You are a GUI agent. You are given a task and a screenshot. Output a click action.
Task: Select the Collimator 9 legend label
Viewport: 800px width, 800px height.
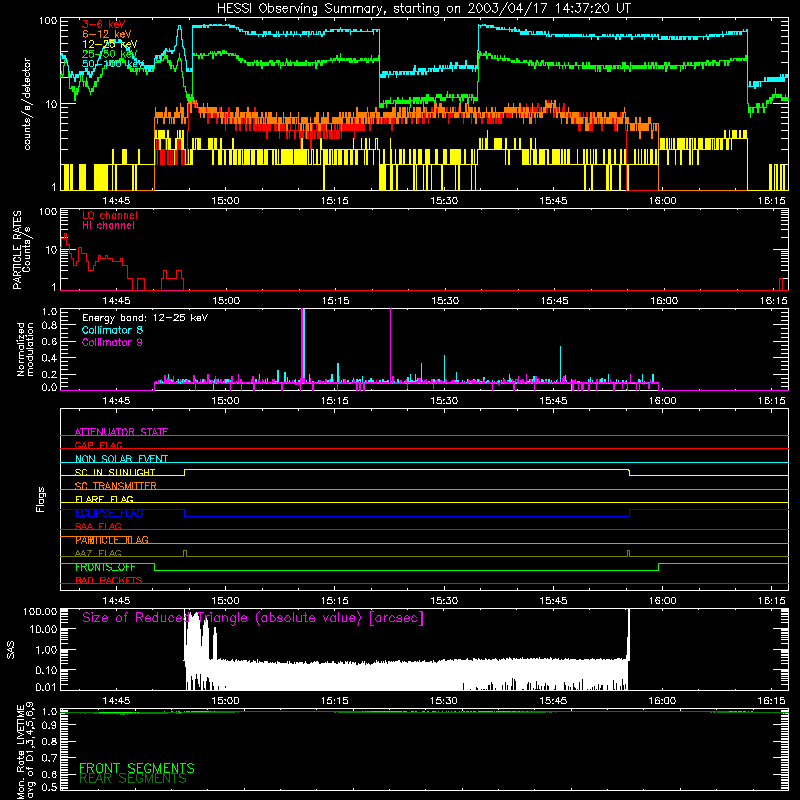click(112, 342)
